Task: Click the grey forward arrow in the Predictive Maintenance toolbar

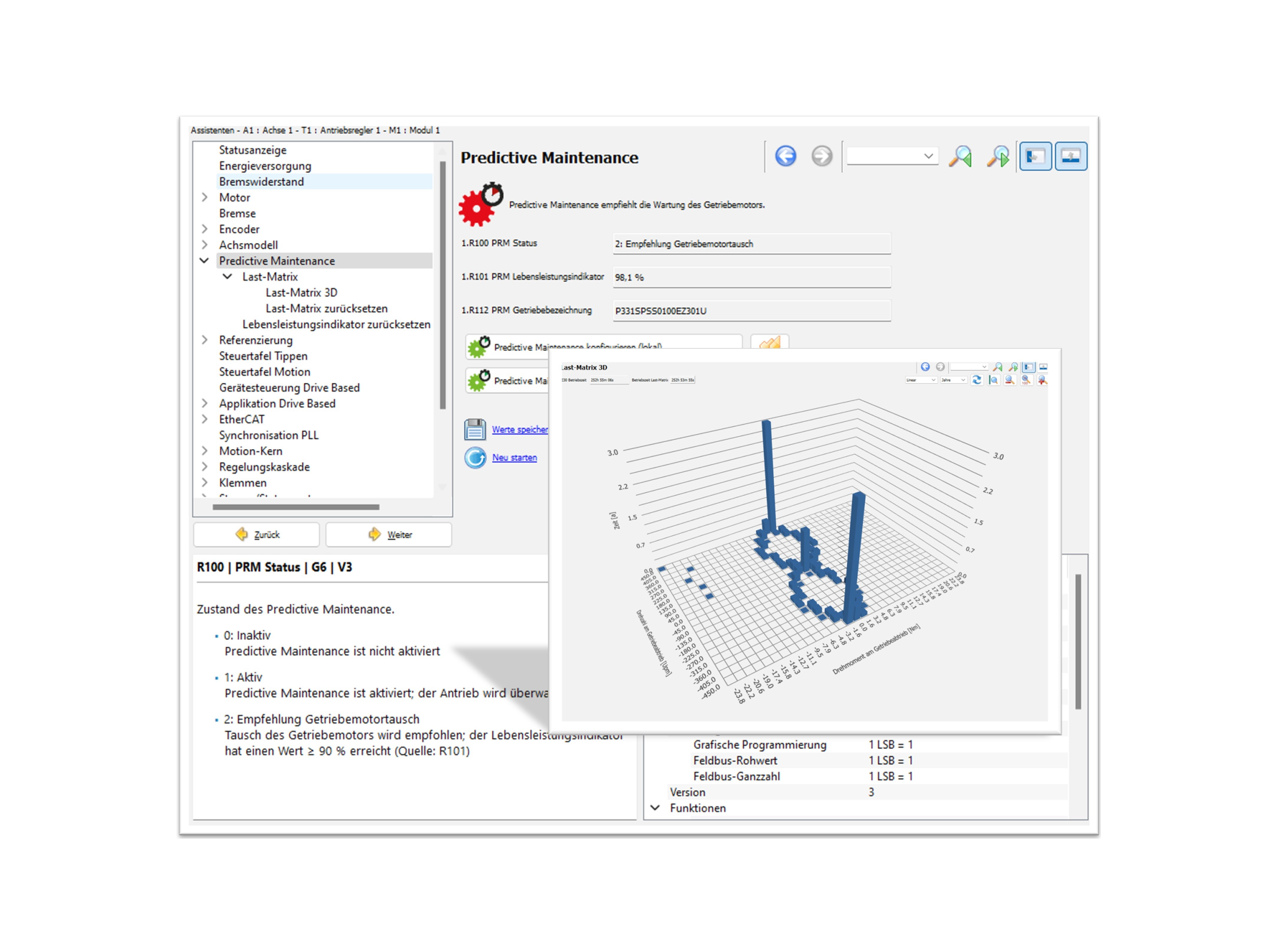Action: click(x=821, y=156)
